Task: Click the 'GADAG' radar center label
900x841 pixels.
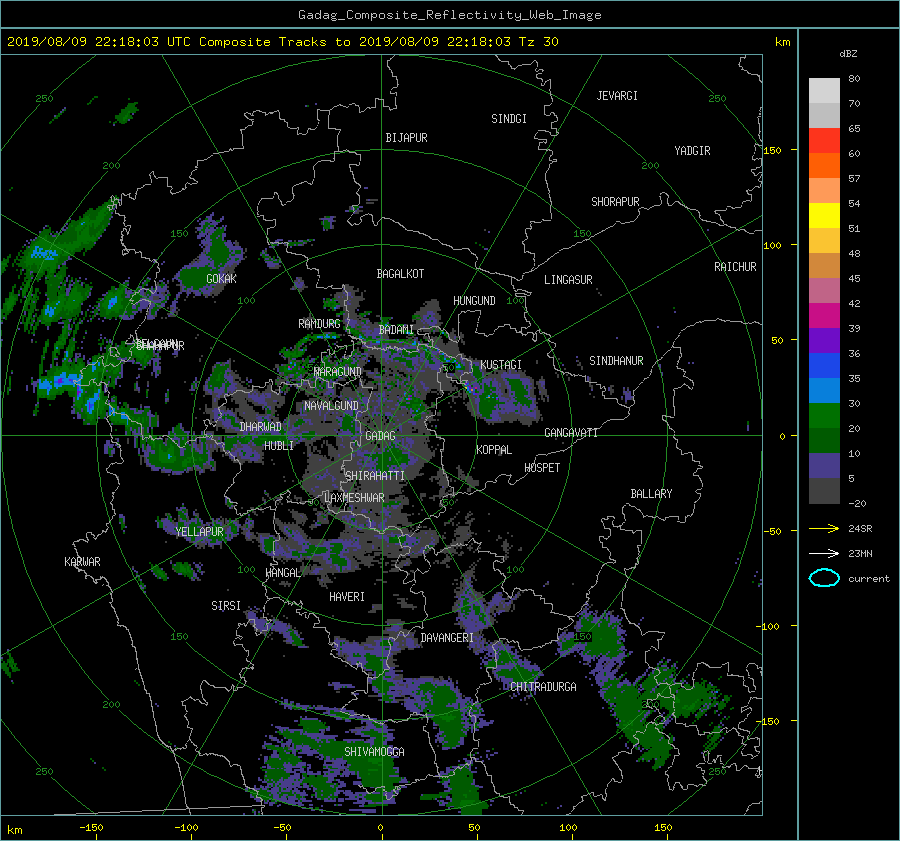Action: (381, 436)
